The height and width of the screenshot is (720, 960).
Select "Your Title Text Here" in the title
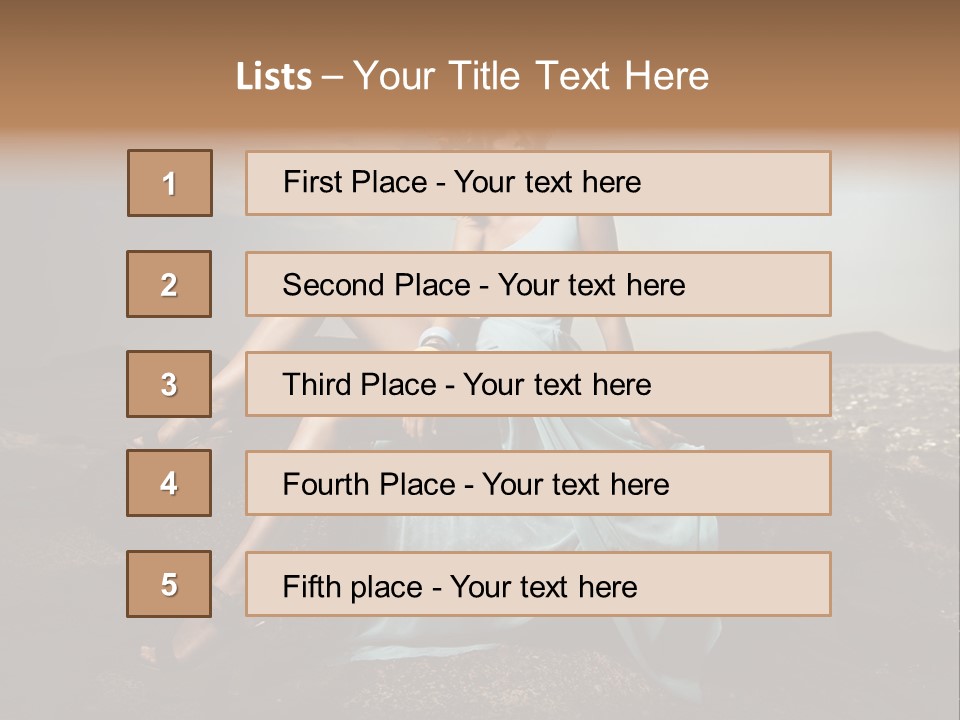[x=531, y=76]
